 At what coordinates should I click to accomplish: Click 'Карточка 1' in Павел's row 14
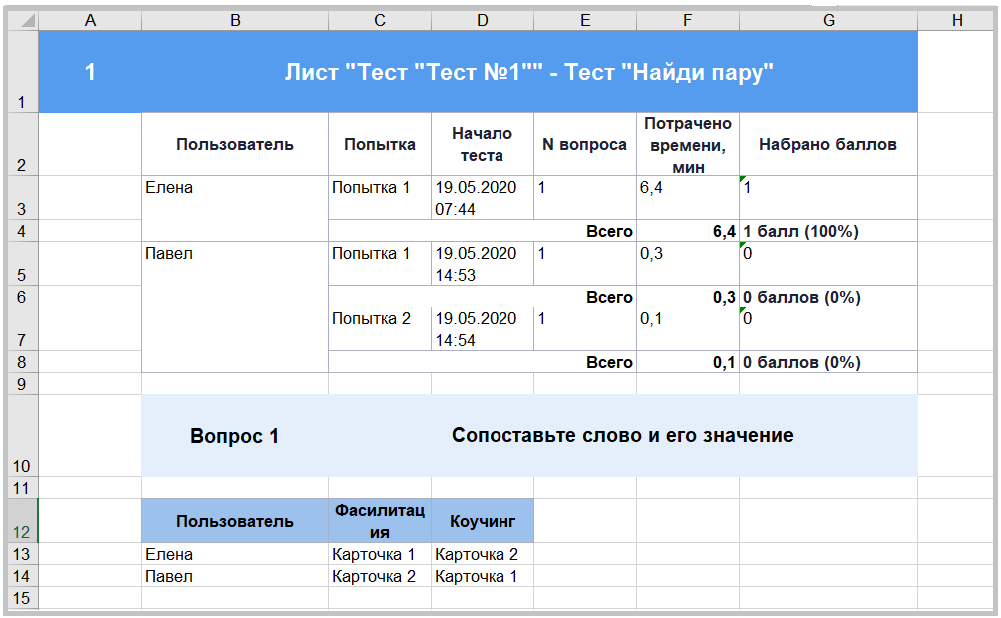pos(483,576)
